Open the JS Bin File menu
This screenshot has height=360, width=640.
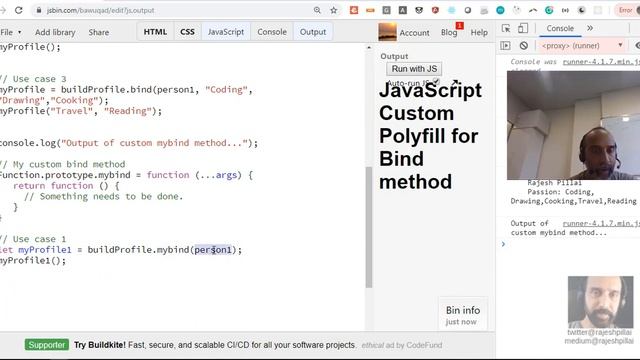coord(11,32)
